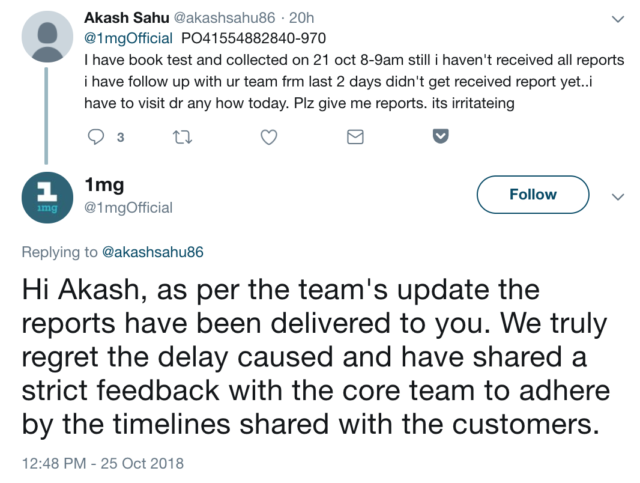Image resolution: width=640 pixels, height=483 pixels.
Task: Retweet Akash Sahu's tweet
Action: [182, 138]
